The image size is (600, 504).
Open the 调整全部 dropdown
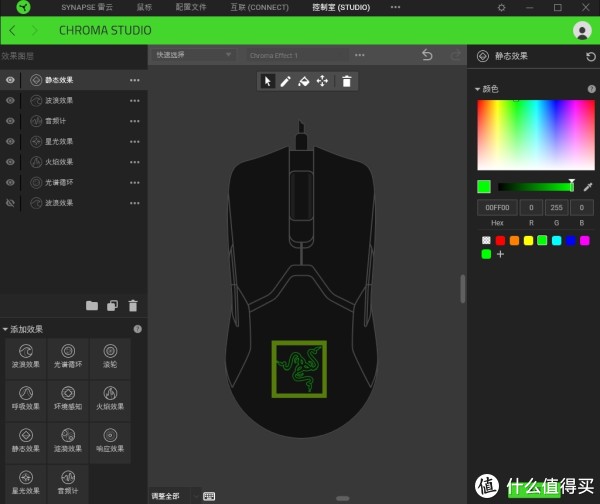pyautogui.click(x=175, y=496)
